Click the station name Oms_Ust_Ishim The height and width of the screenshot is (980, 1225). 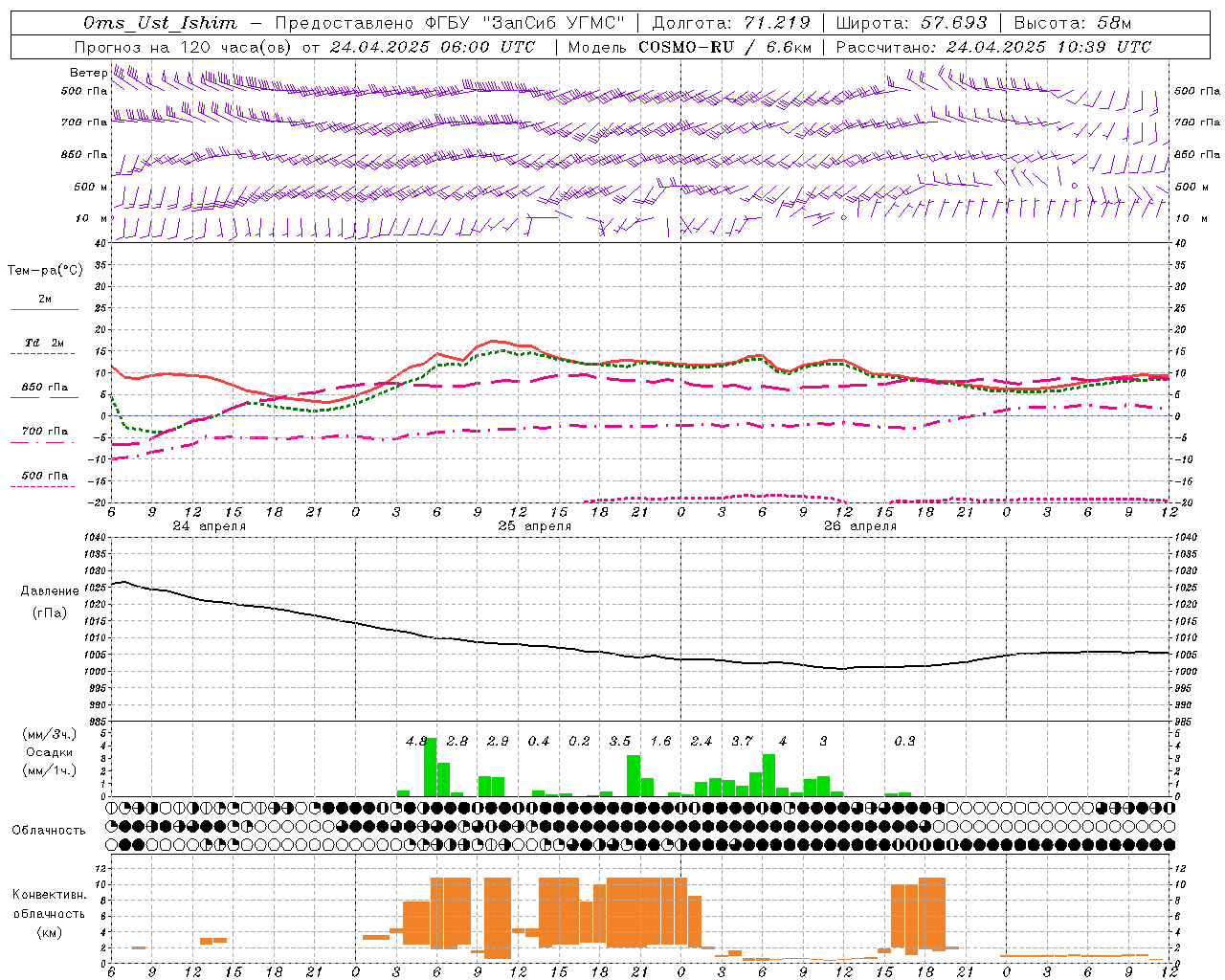tap(160, 23)
